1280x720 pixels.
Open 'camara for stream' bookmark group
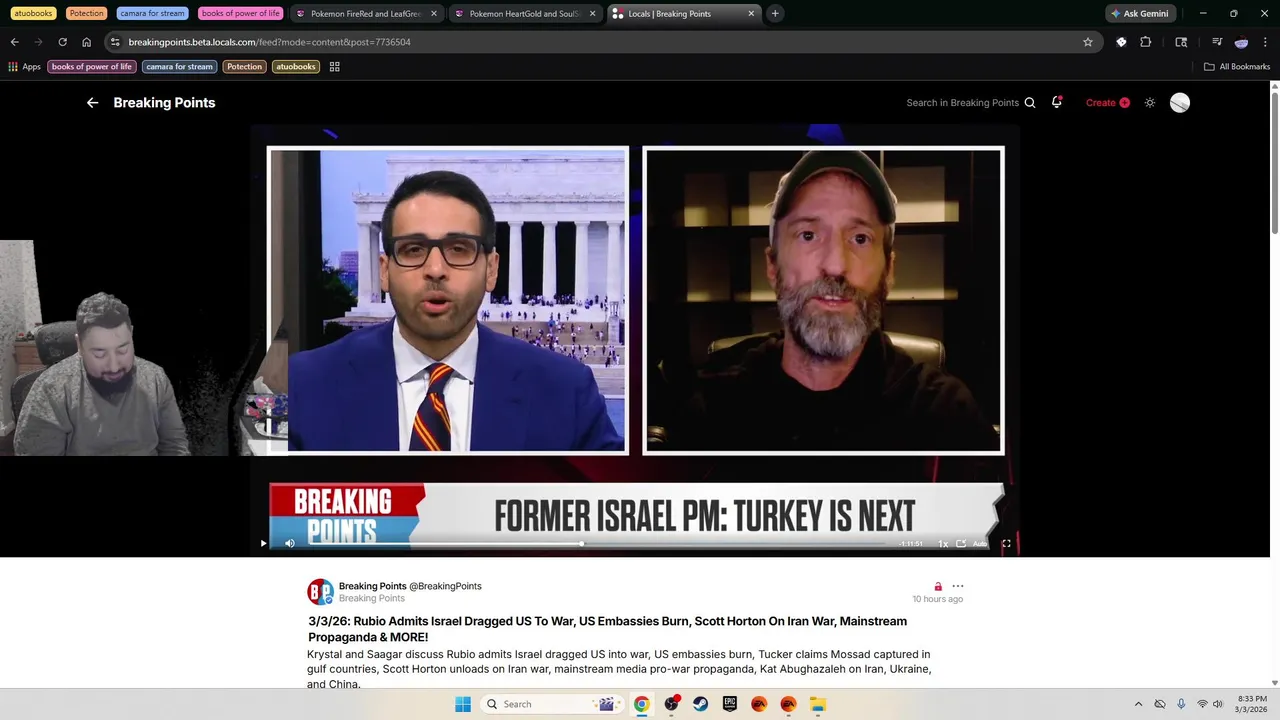coord(179,67)
